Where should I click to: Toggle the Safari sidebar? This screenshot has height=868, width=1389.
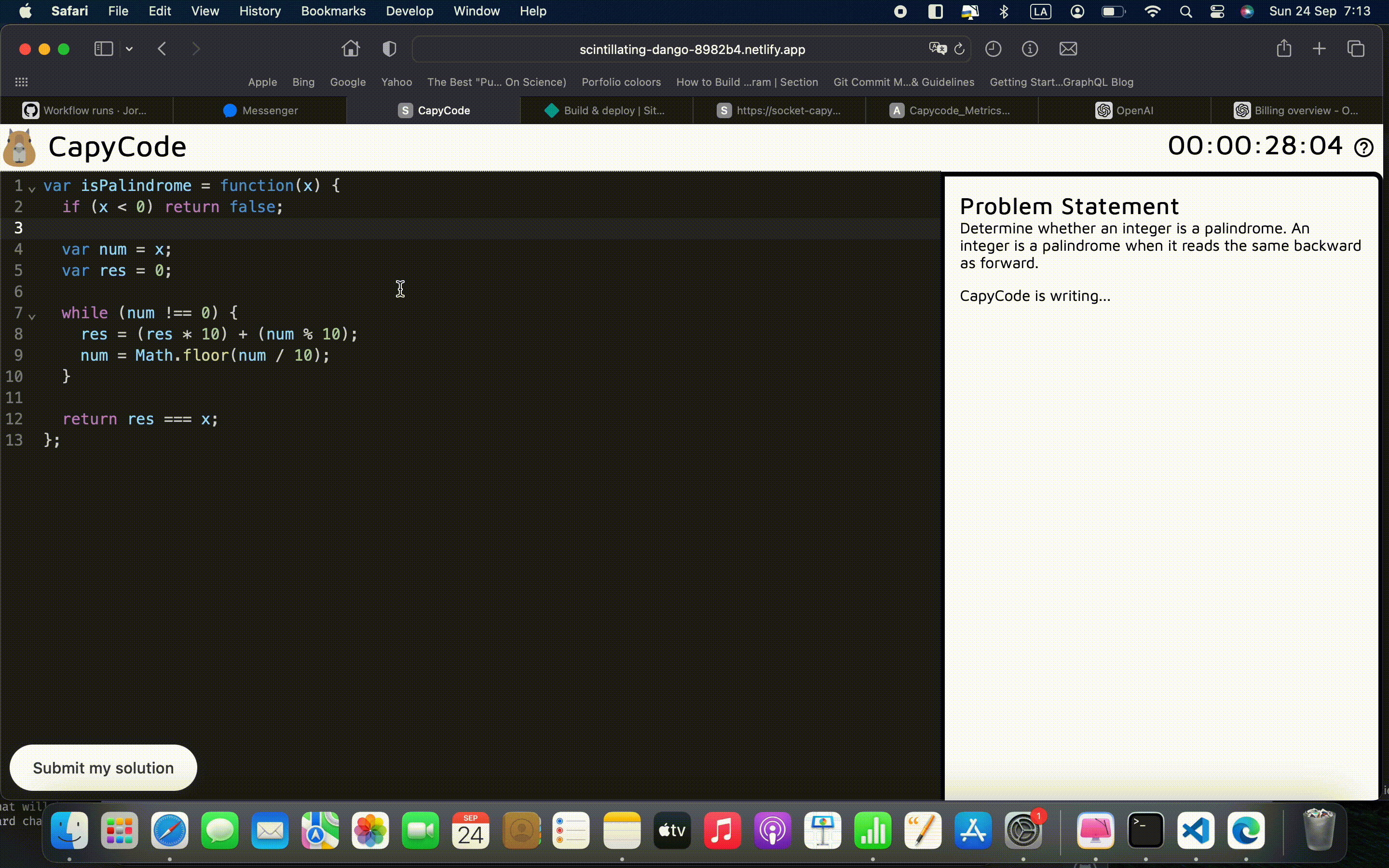tap(103, 49)
